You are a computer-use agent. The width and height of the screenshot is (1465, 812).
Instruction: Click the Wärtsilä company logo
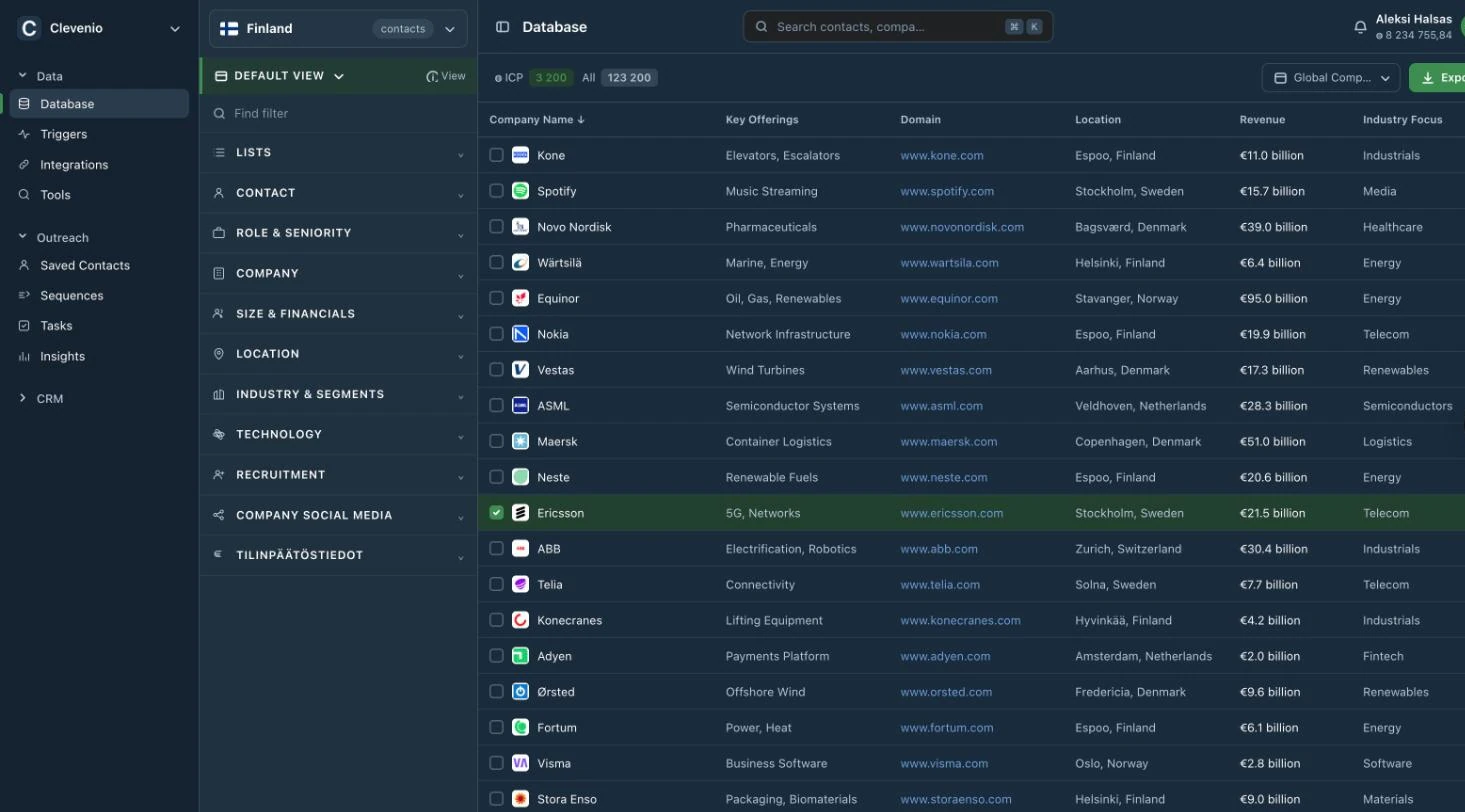tap(520, 263)
